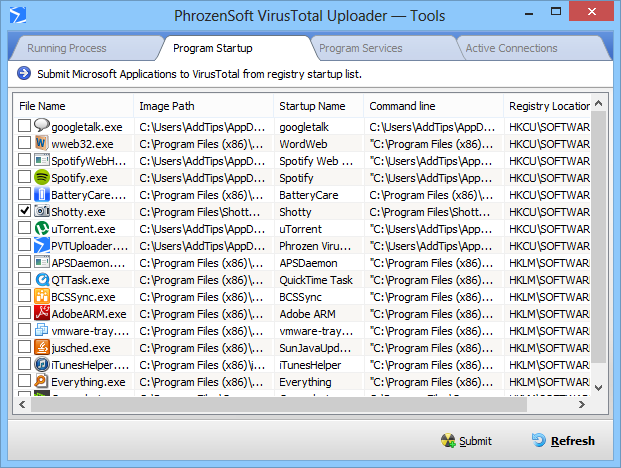Click the iTunesHelper music note icon
Image resolution: width=621 pixels, height=468 pixels.
[x=42, y=364]
